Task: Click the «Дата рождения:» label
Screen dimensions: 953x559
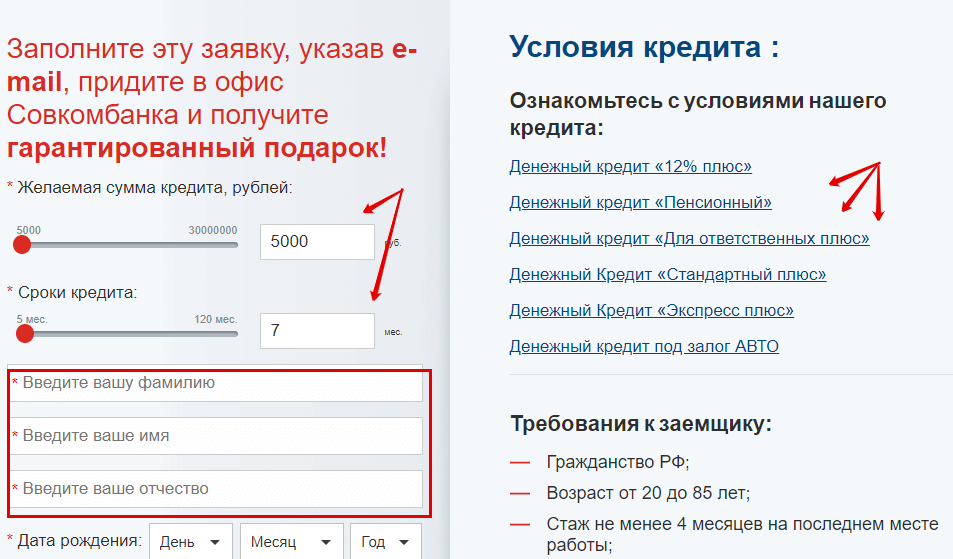Action: click(80, 540)
